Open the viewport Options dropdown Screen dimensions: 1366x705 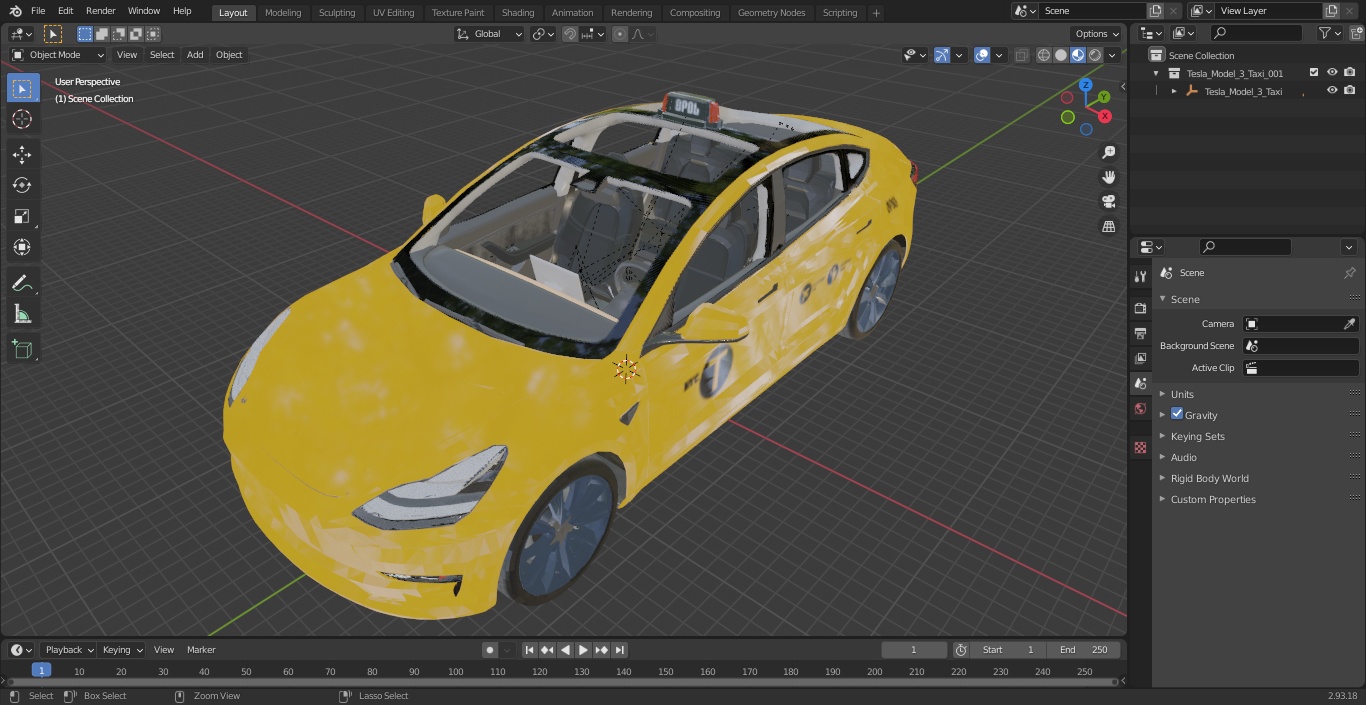(x=1097, y=34)
